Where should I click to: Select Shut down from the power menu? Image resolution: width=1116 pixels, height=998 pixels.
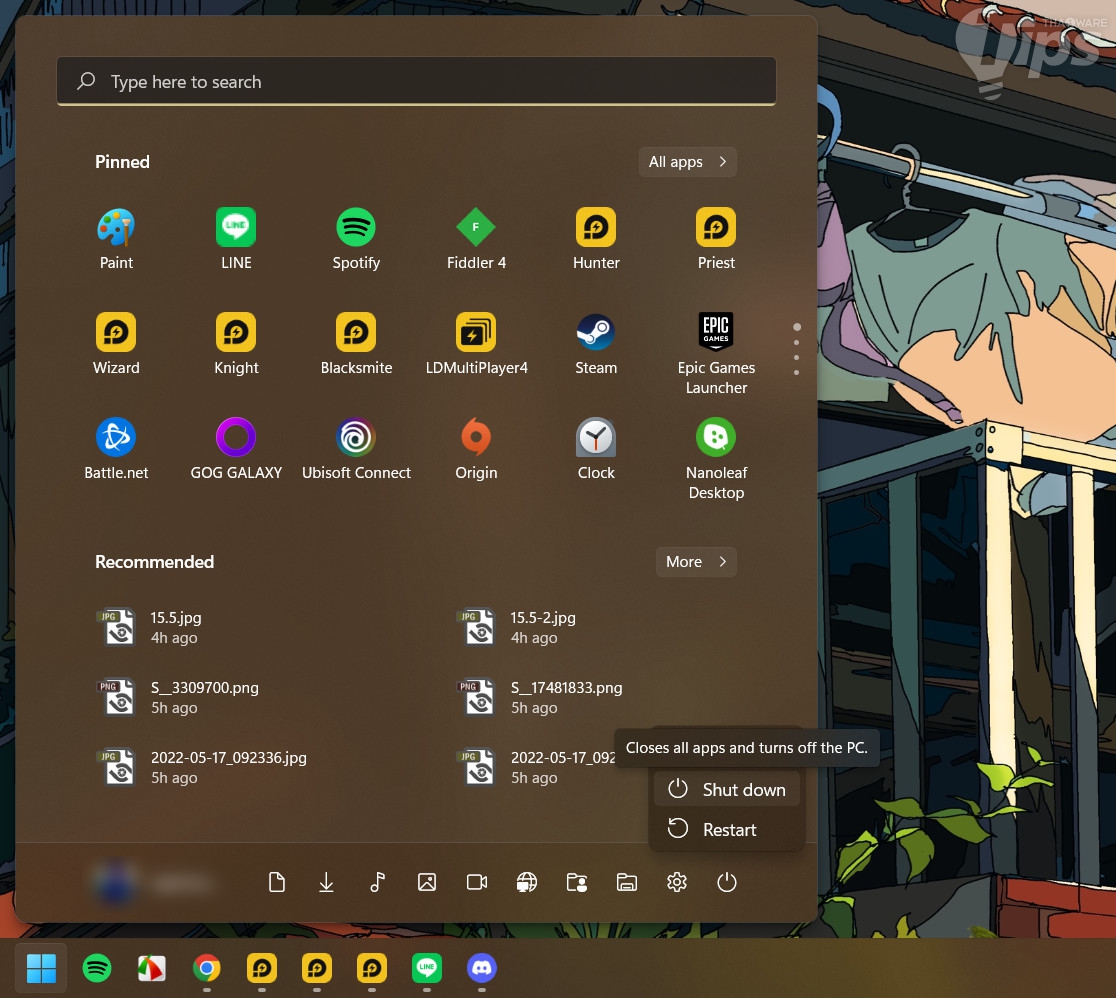(x=727, y=789)
